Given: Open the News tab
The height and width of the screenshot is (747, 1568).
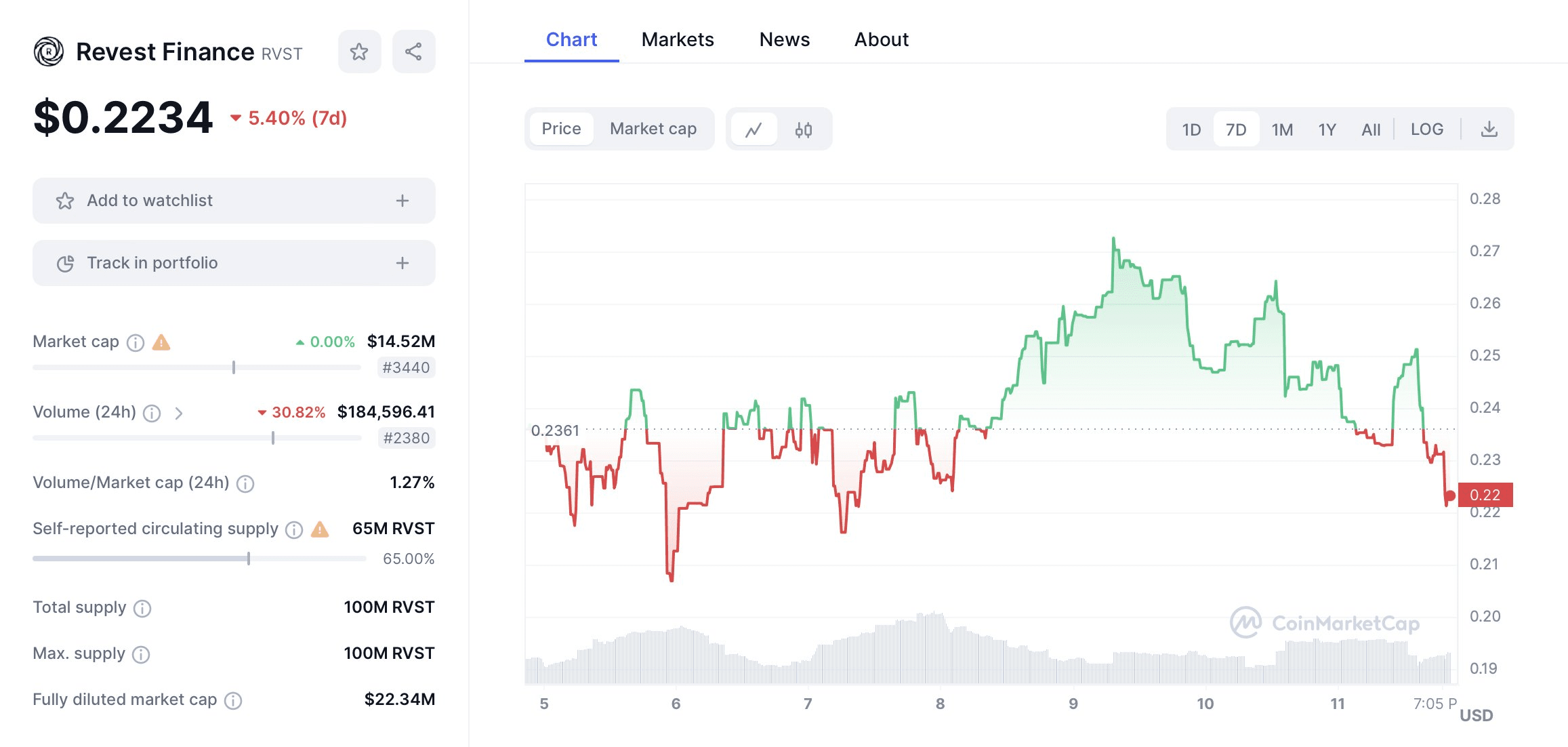Looking at the screenshot, I should pos(784,39).
